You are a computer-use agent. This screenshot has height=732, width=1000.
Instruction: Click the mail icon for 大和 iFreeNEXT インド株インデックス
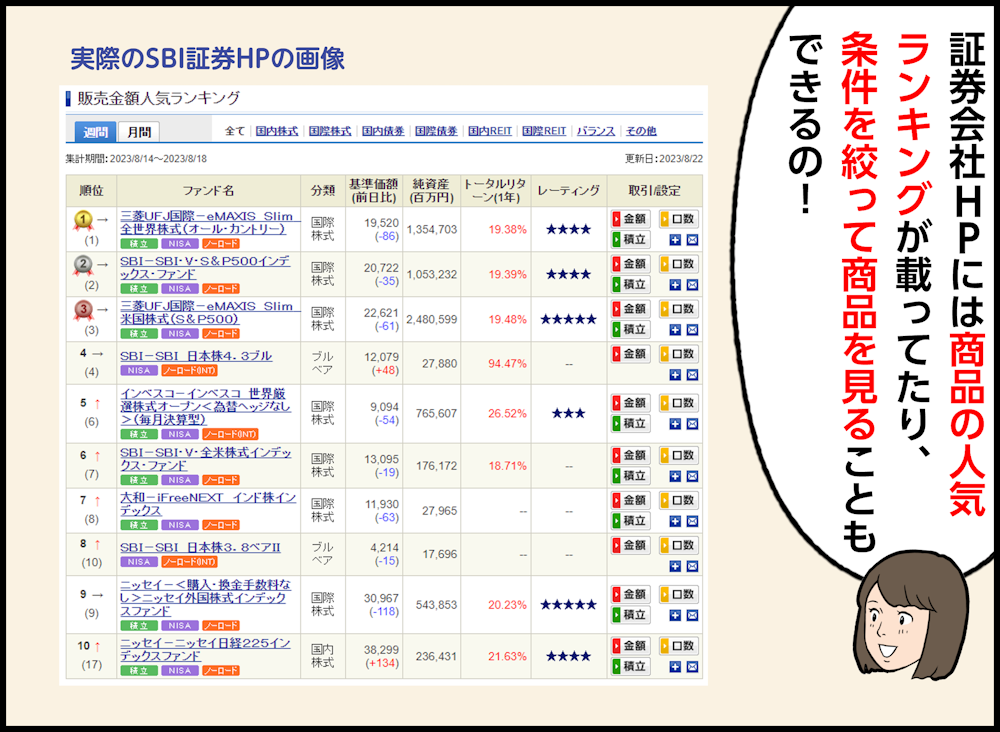(692, 521)
